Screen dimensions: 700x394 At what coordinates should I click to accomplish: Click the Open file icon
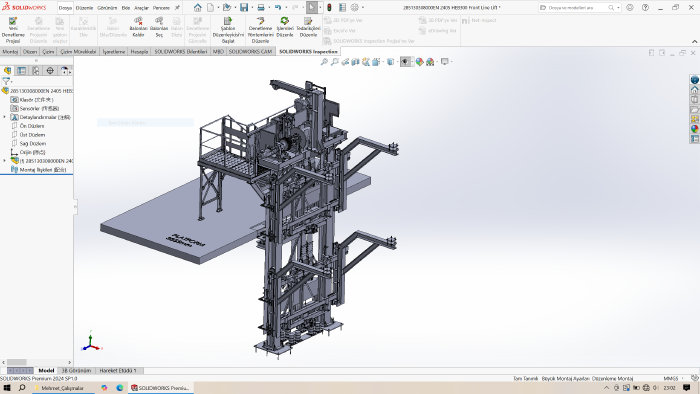click(227, 8)
